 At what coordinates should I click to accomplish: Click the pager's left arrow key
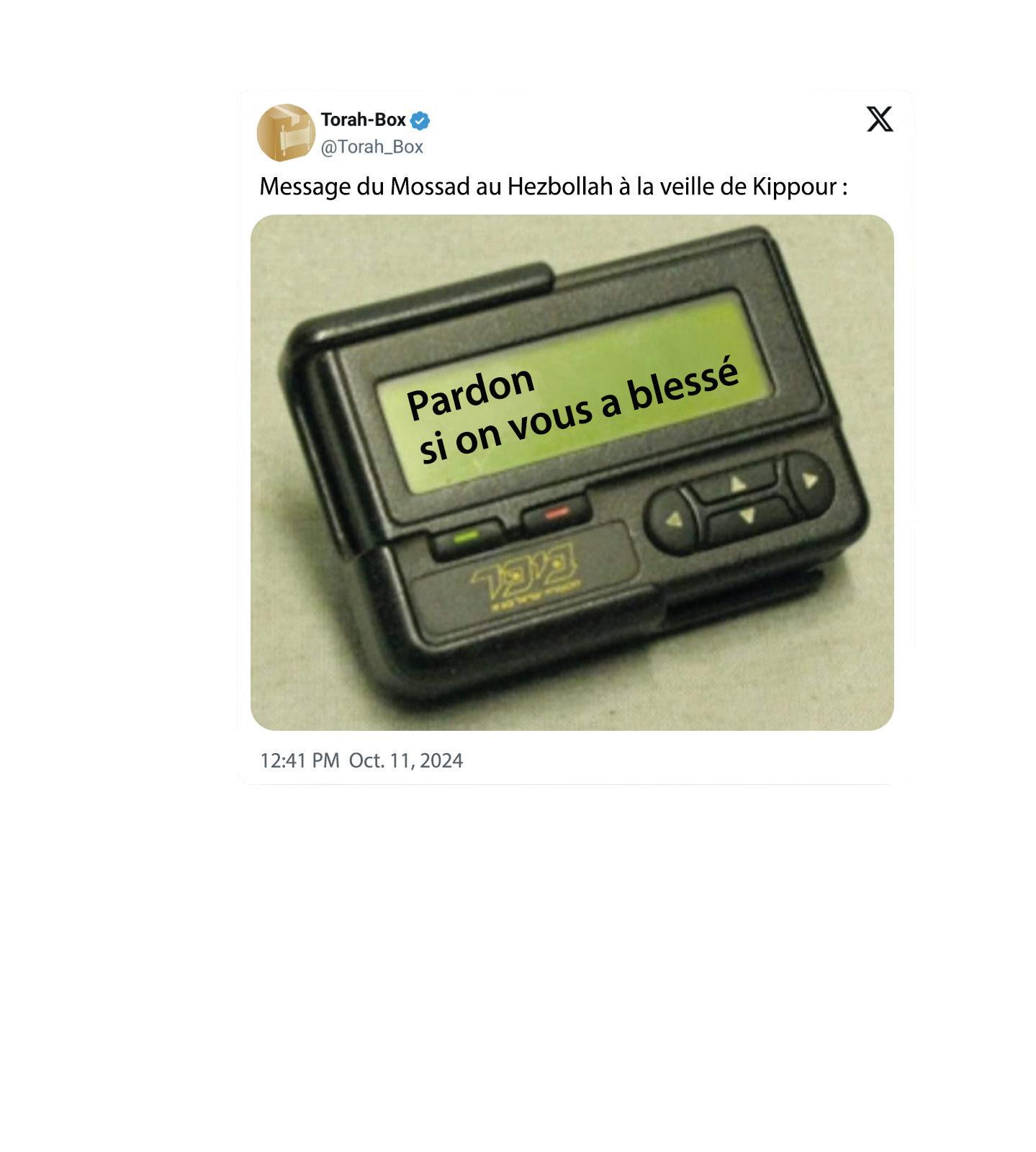point(672,520)
